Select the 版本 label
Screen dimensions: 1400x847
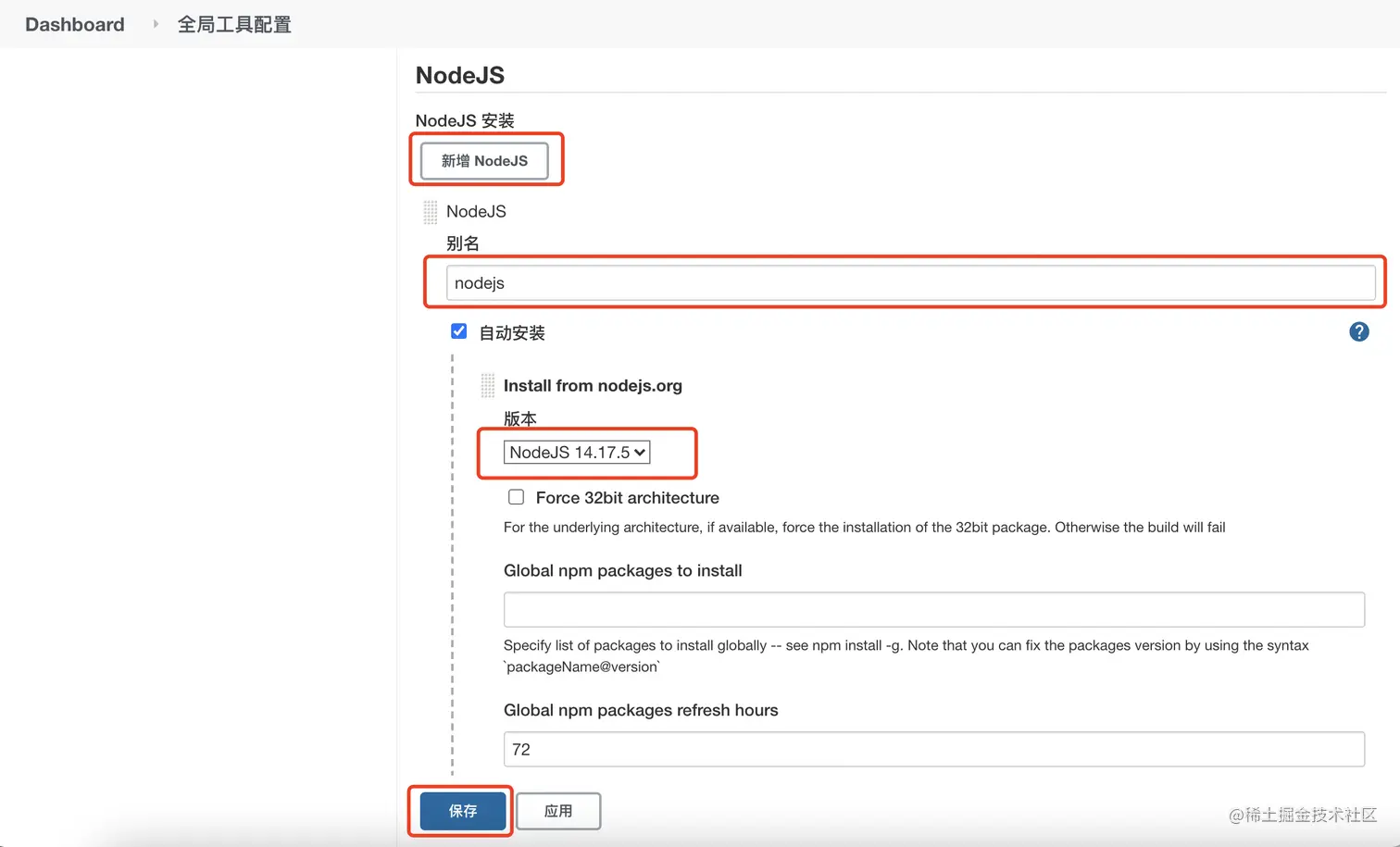click(x=520, y=418)
